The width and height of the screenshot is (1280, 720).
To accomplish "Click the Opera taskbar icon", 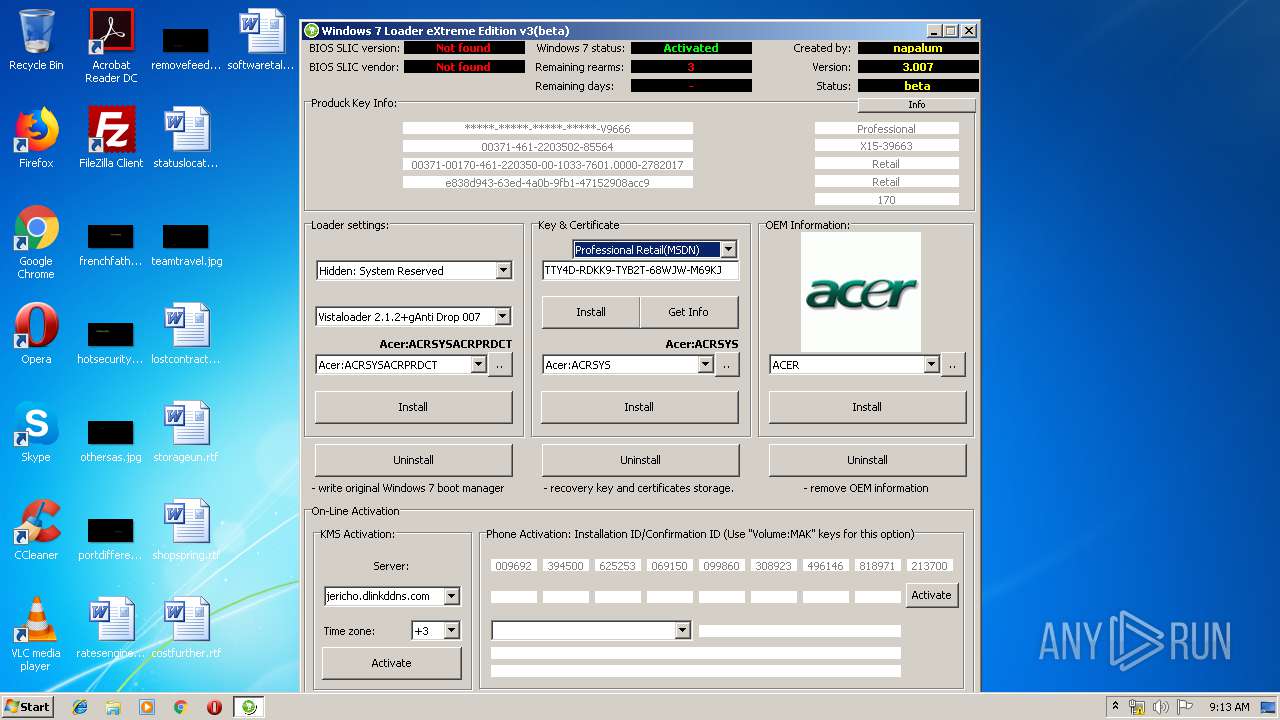I will click(x=214, y=707).
